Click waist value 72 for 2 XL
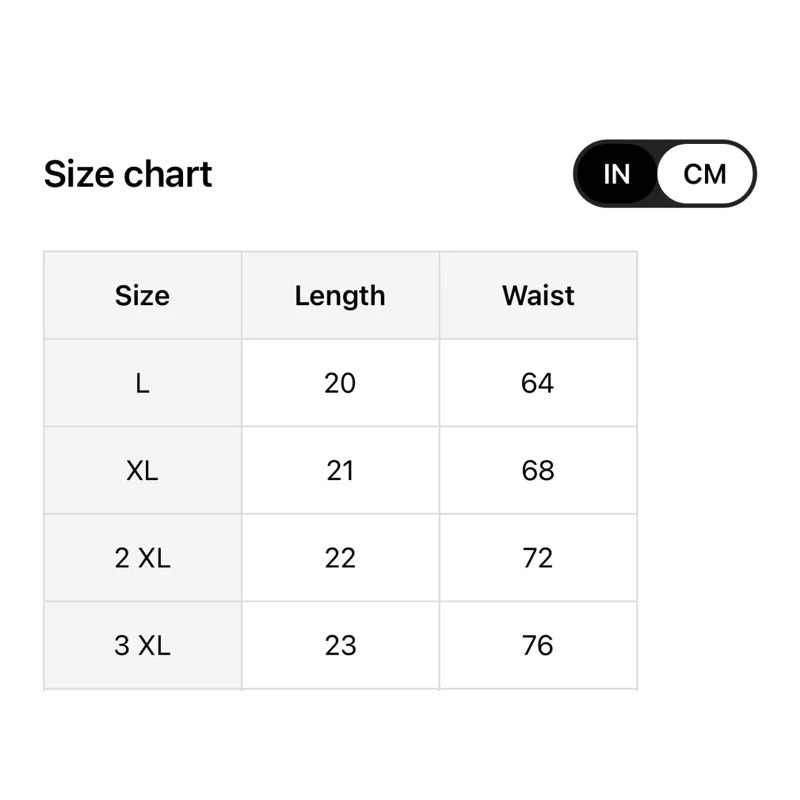Image resolution: width=800 pixels, height=800 pixels. point(538,558)
